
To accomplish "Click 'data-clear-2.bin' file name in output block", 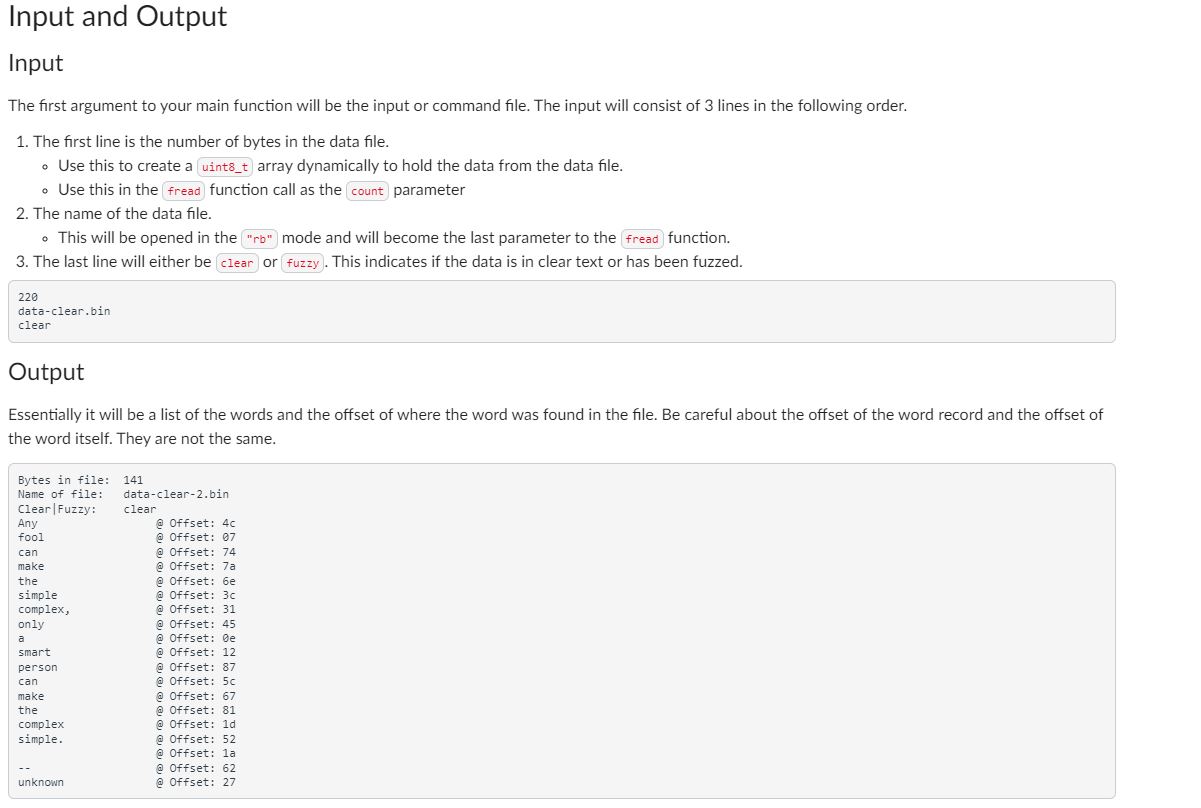I will (x=176, y=494).
